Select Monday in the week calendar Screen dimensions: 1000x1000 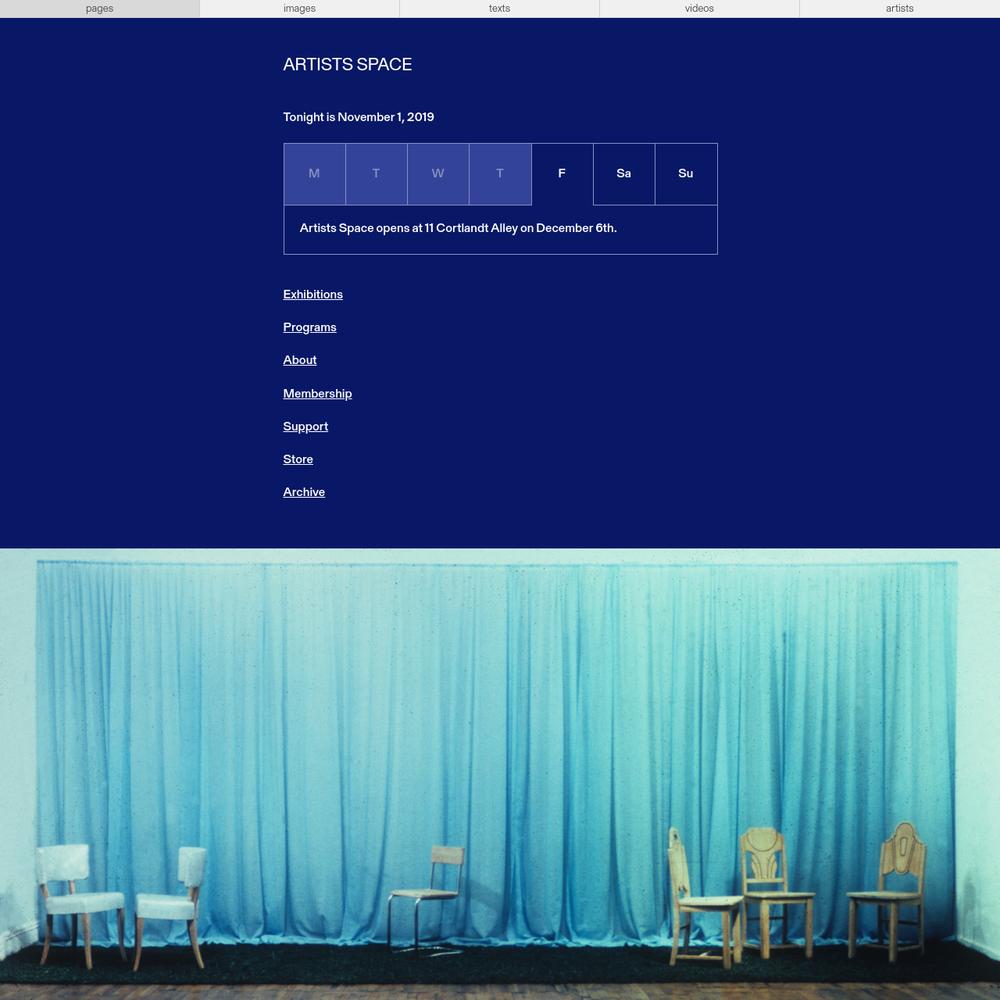314,174
